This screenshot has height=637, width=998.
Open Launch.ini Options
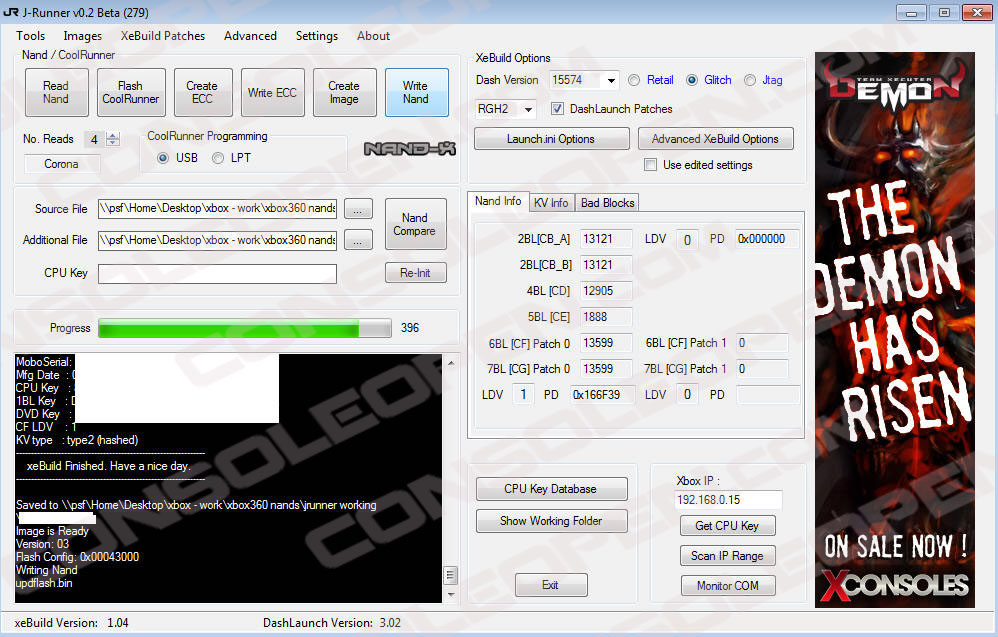tap(551, 139)
